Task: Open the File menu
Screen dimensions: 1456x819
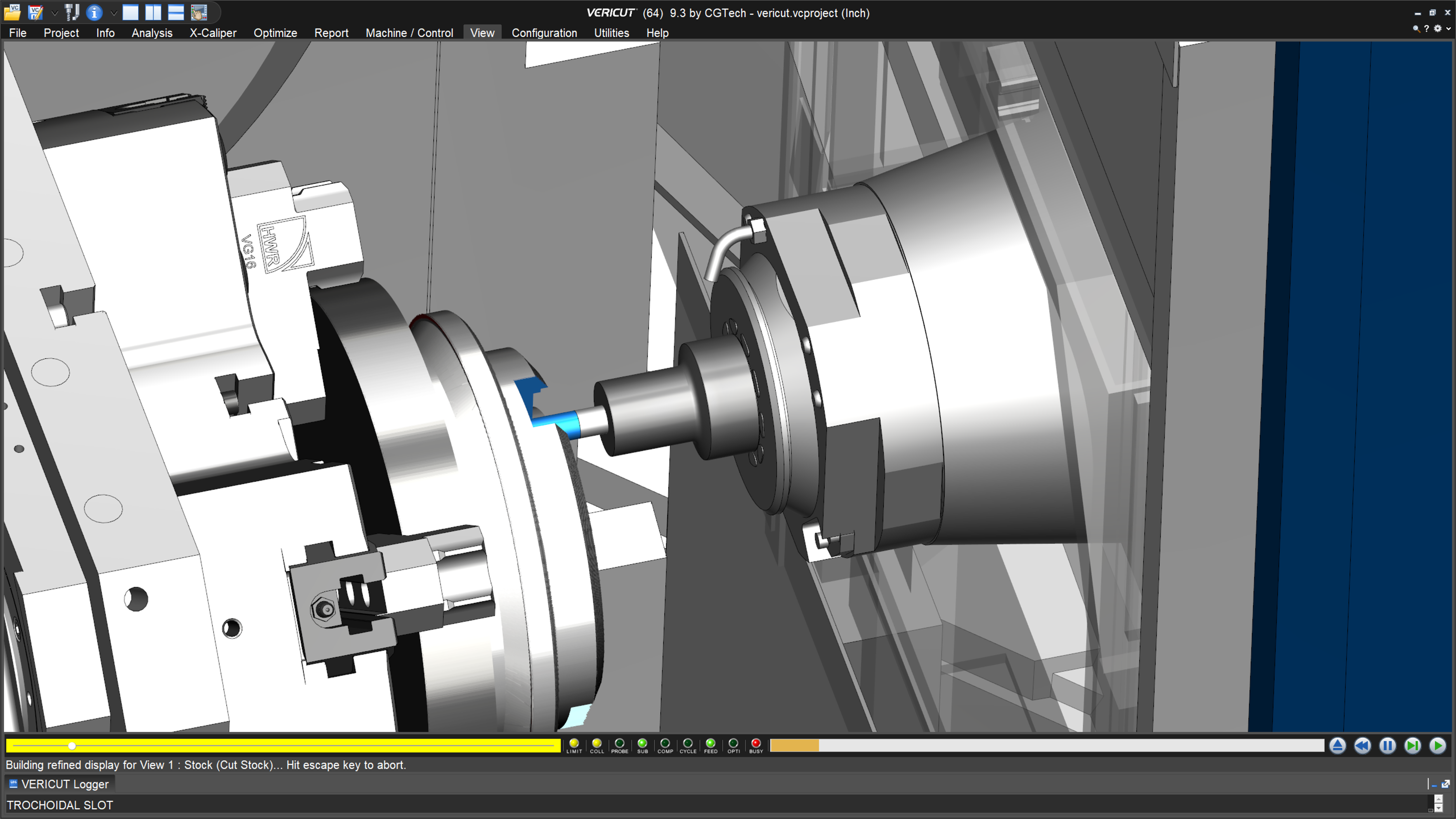Action: [17, 33]
